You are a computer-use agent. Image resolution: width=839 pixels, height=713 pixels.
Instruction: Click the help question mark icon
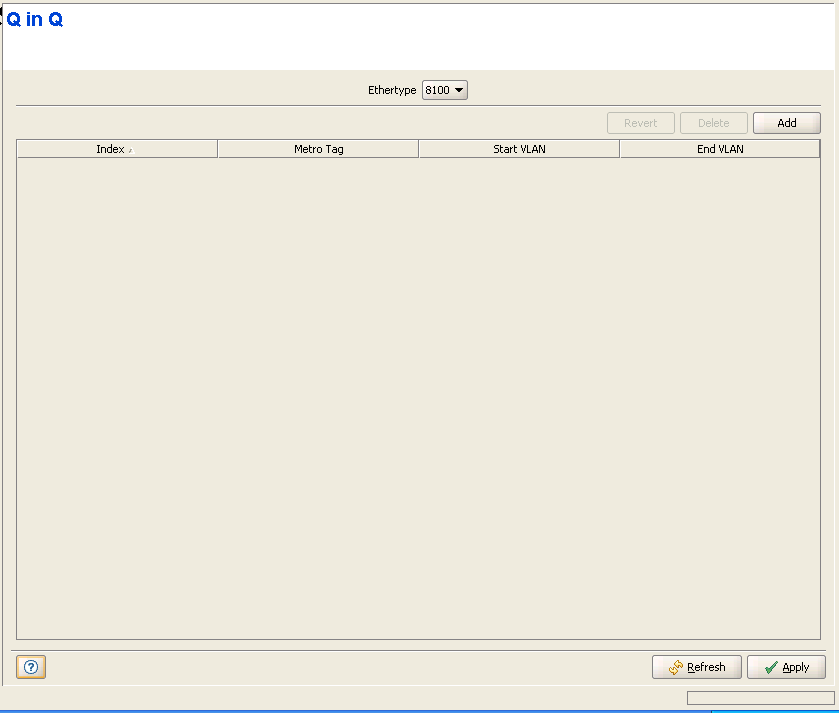(x=31, y=667)
